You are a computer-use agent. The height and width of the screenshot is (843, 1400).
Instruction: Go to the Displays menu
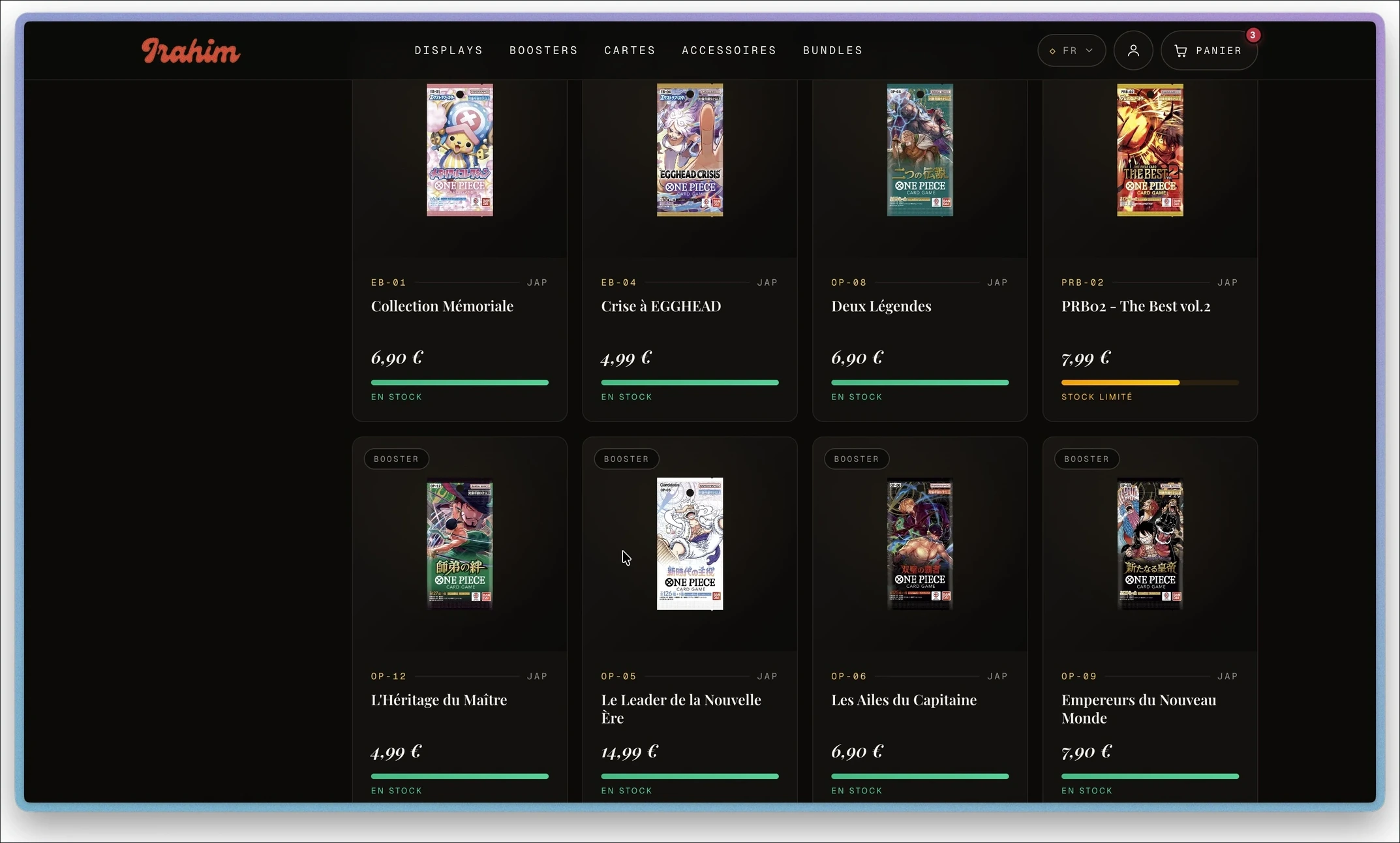pos(449,50)
